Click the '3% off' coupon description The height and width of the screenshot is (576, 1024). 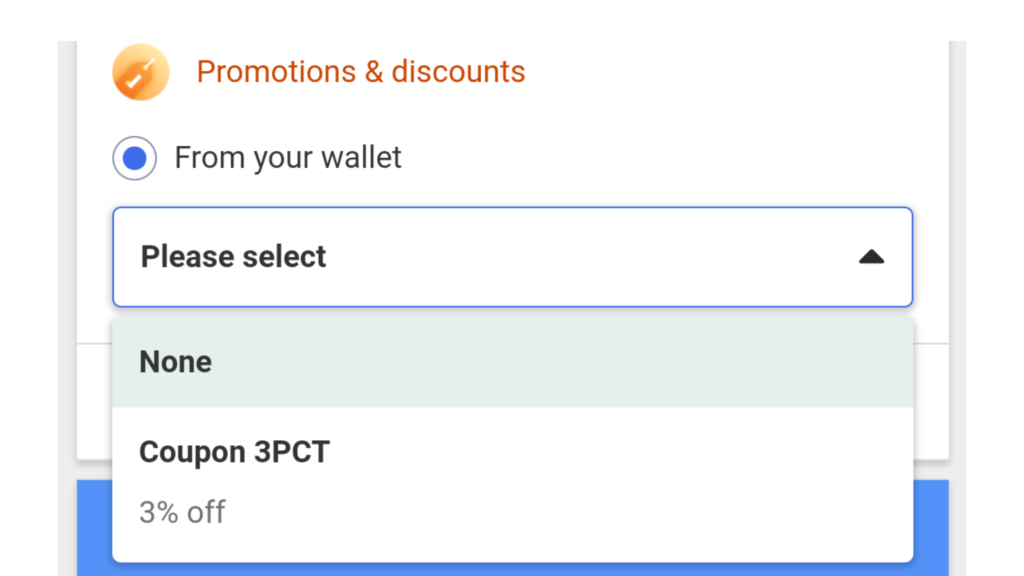pyautogui.click(x=182, y=513)
